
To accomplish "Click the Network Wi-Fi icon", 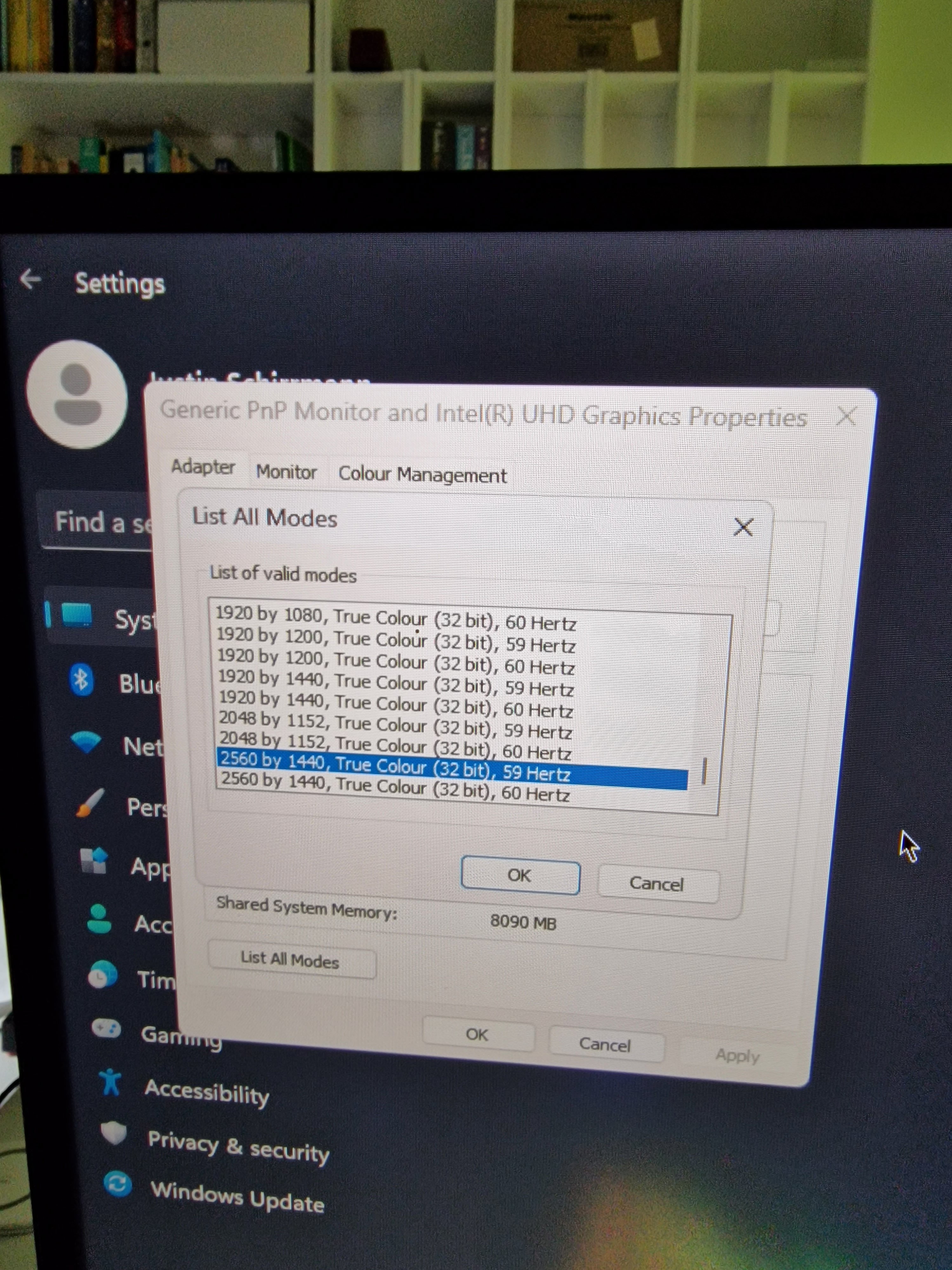I will click(x=86, y=742).
